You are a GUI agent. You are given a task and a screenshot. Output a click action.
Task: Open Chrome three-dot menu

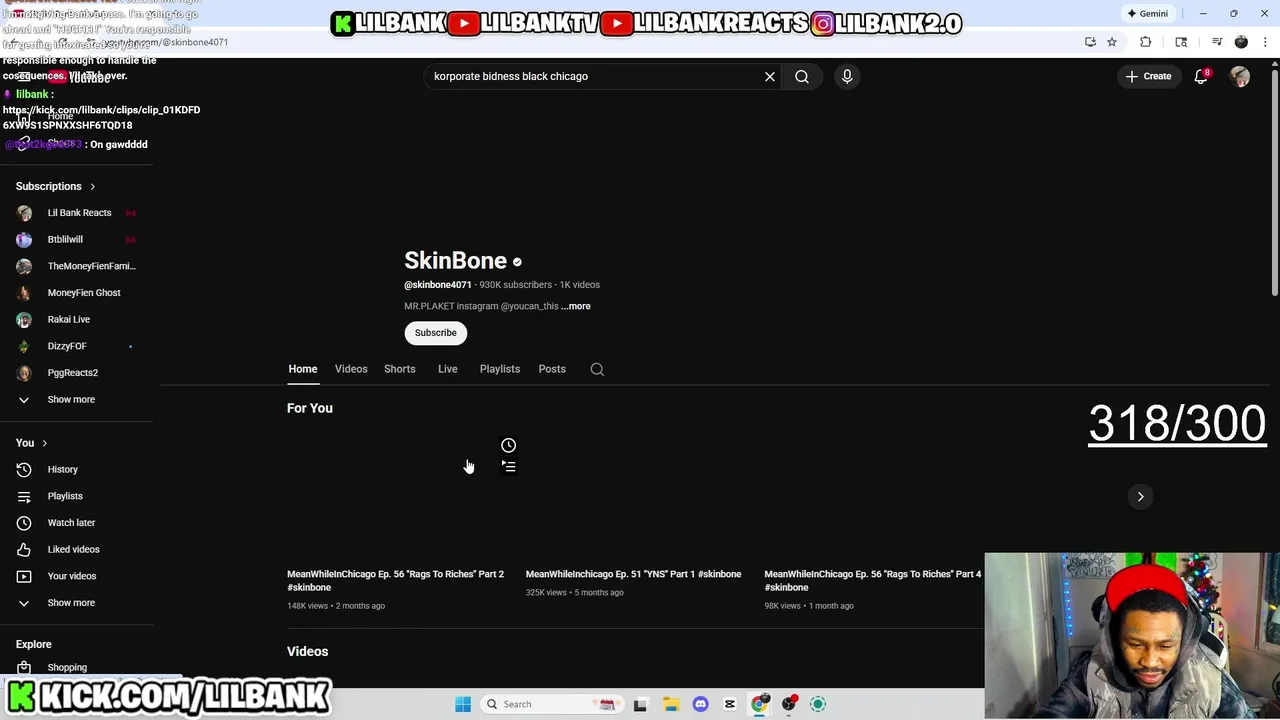pyautogui.click(x=1264, y=42)
